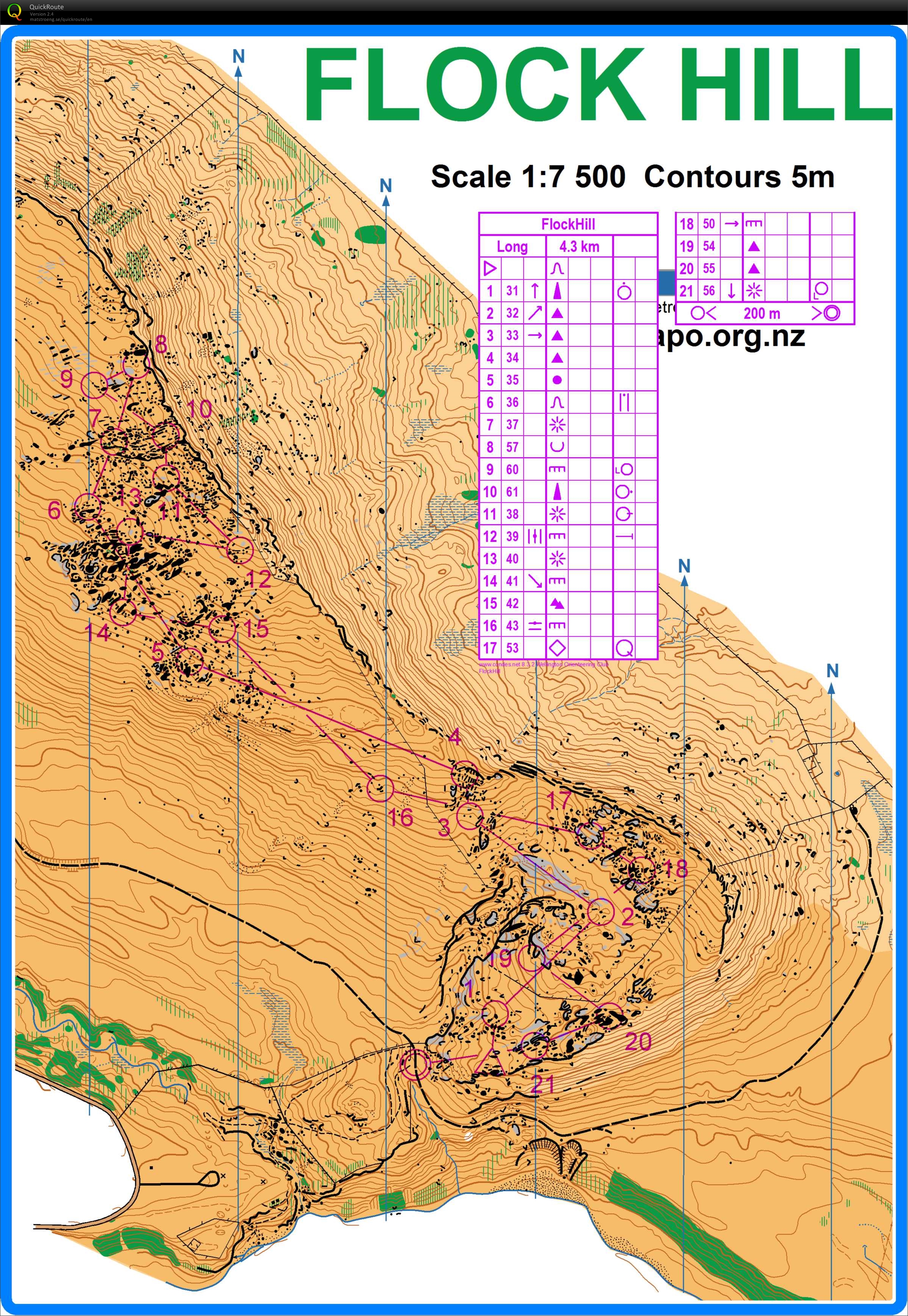Click the depression symbol in row 8
The image size is (908, 1316).
pos(557,447)
